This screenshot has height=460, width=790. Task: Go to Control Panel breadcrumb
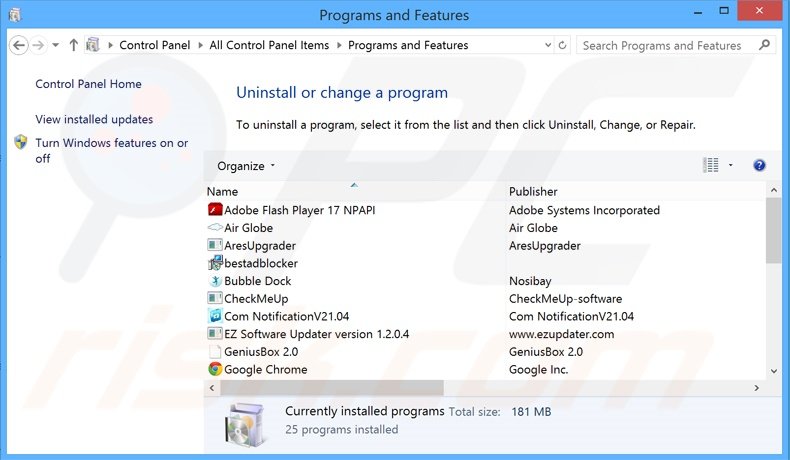pos(155,45)
